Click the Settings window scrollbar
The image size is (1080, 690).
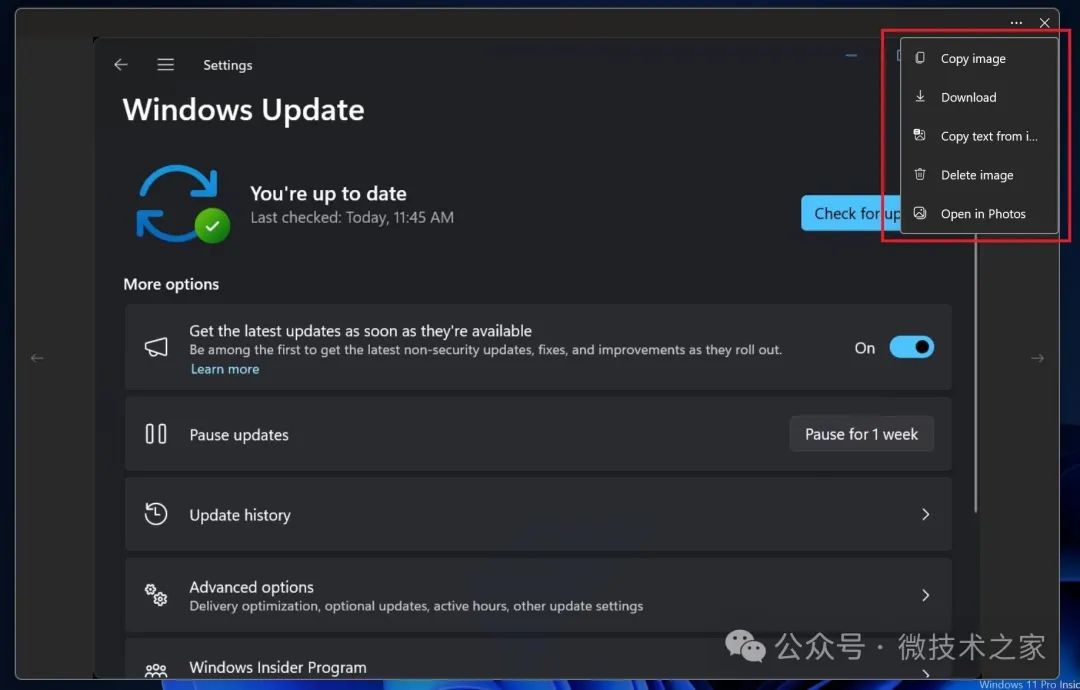point(975,375)
